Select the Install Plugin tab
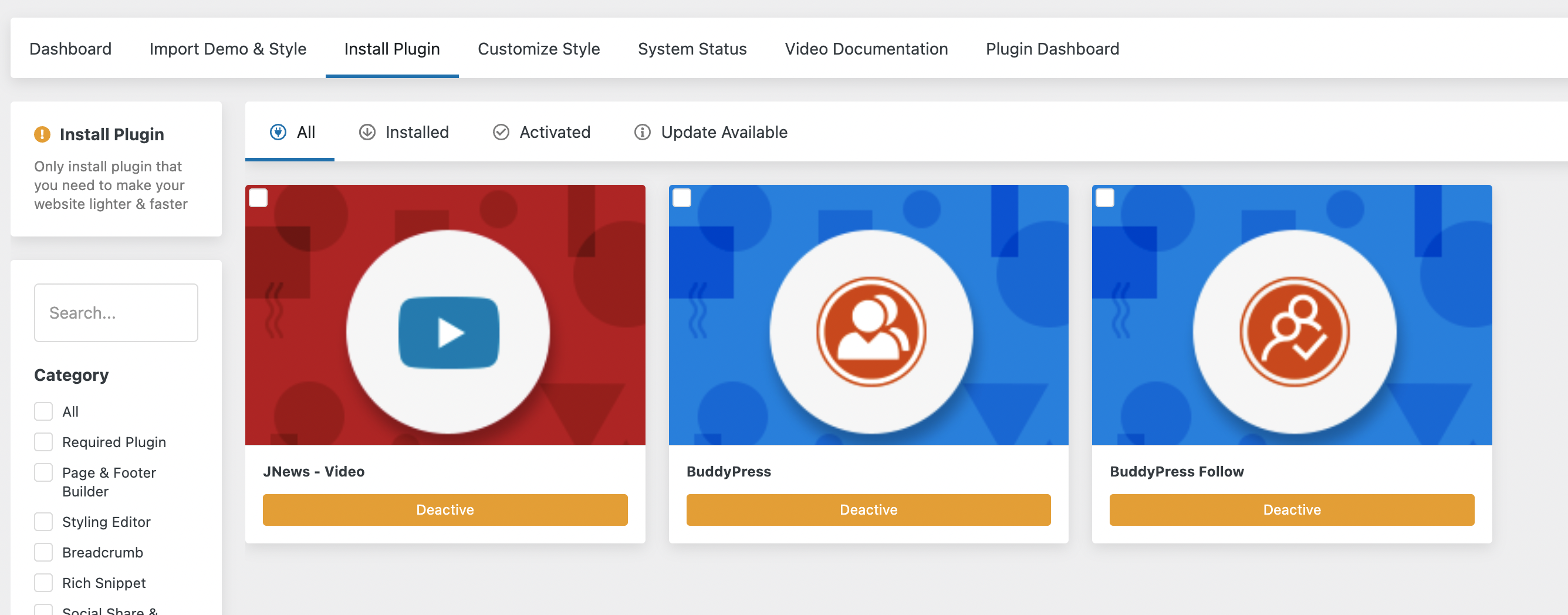The width and height of the screenshot is (1568, 615). [x=392, y=49]
